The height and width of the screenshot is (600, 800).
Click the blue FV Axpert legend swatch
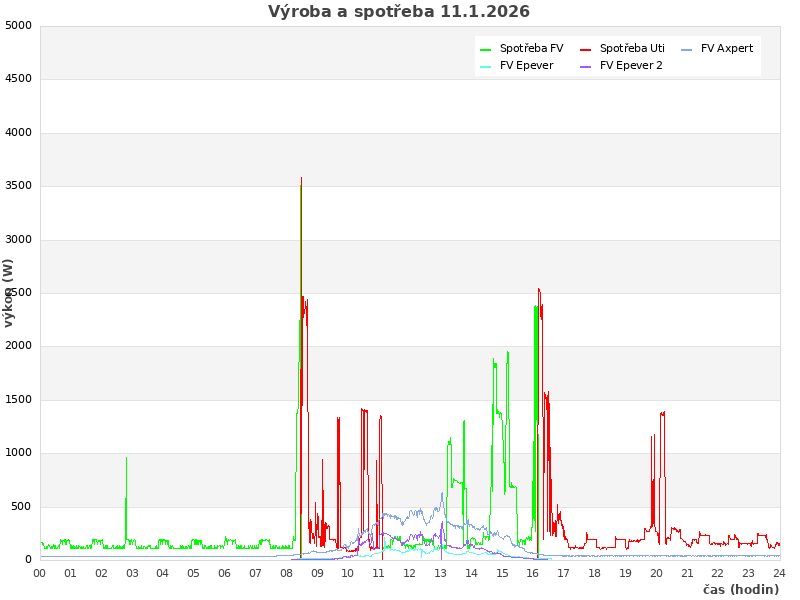[x=686, y=49]
